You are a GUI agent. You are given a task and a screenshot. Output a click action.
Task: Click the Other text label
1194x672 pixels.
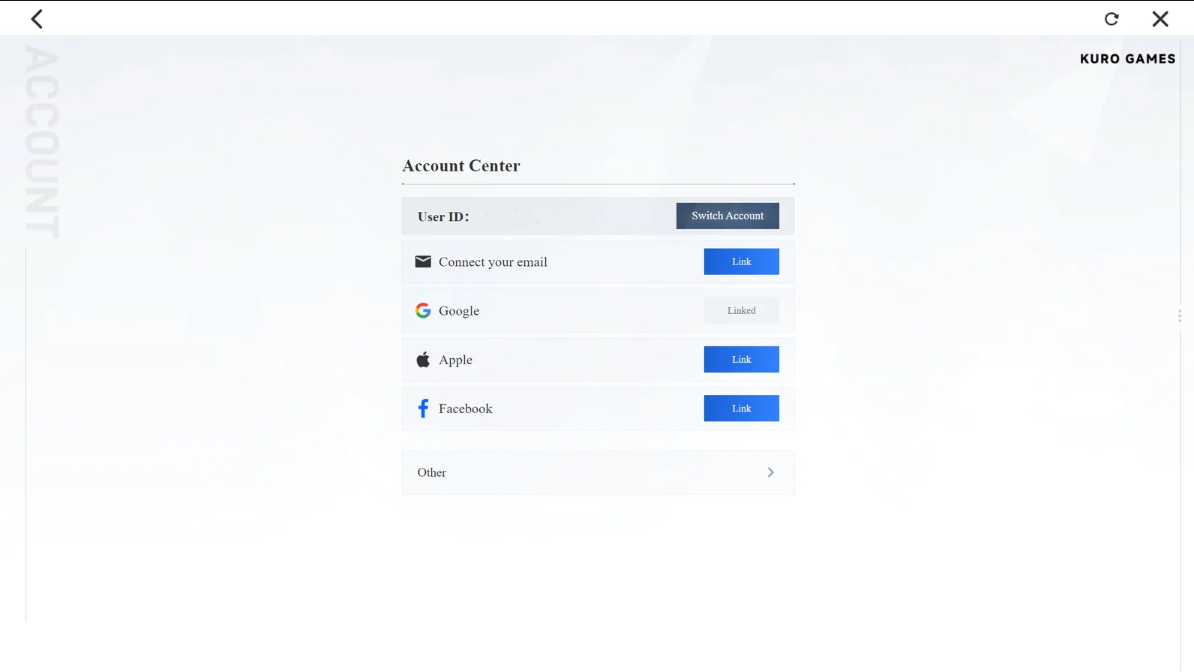coord(432,472)
